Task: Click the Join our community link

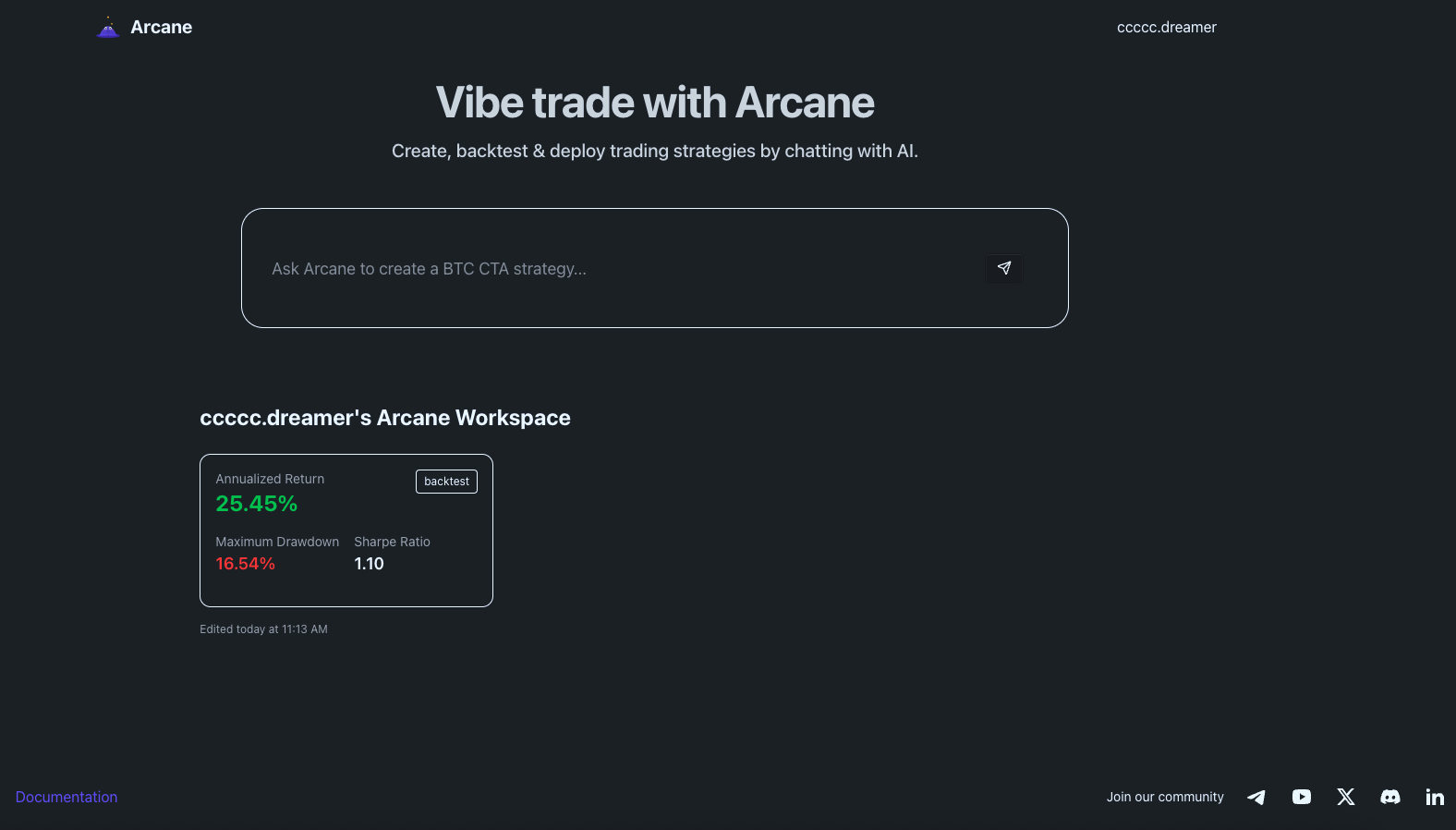Action: pos(1165,797)
